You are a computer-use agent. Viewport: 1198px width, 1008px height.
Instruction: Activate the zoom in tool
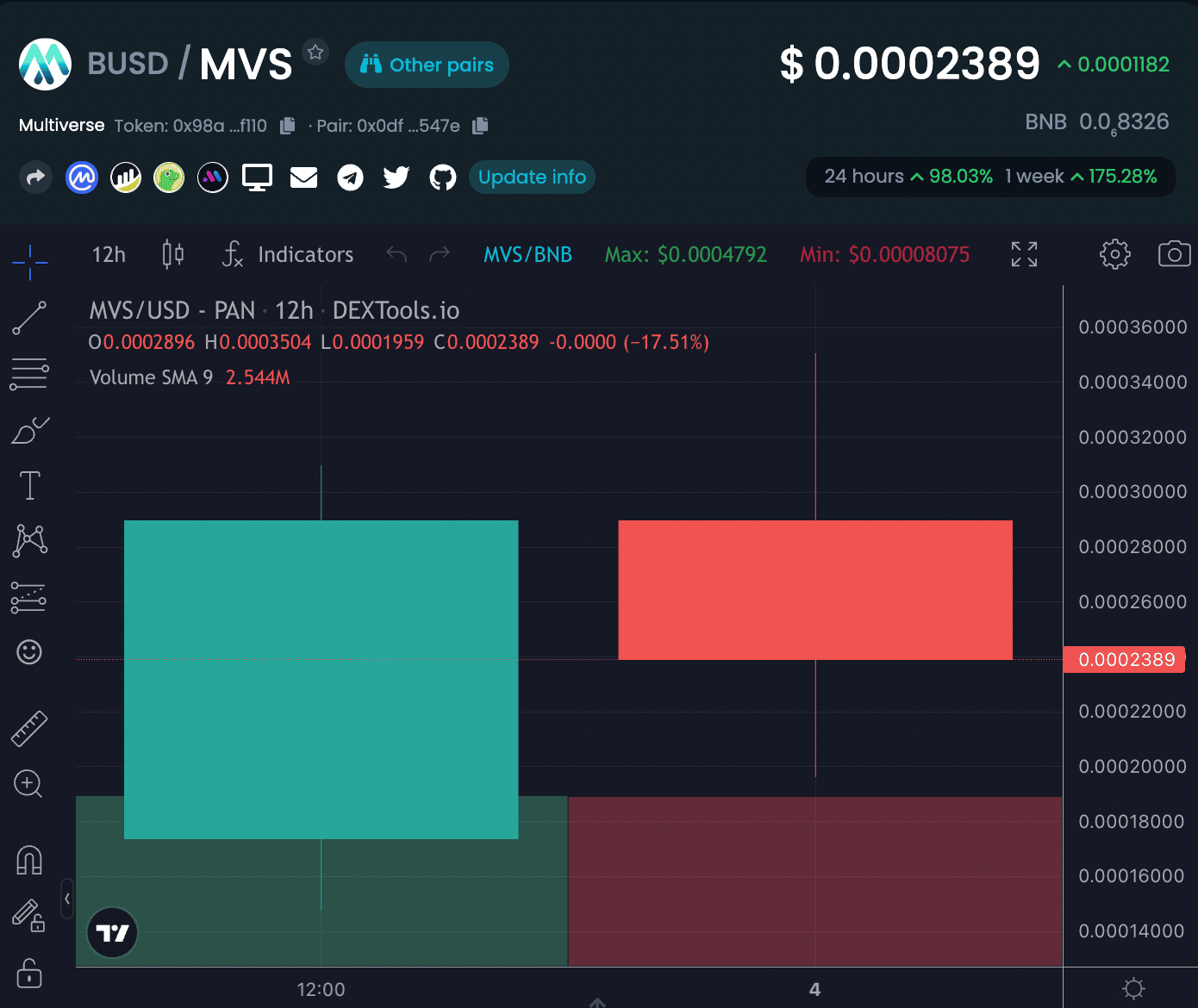coord(28,784)
